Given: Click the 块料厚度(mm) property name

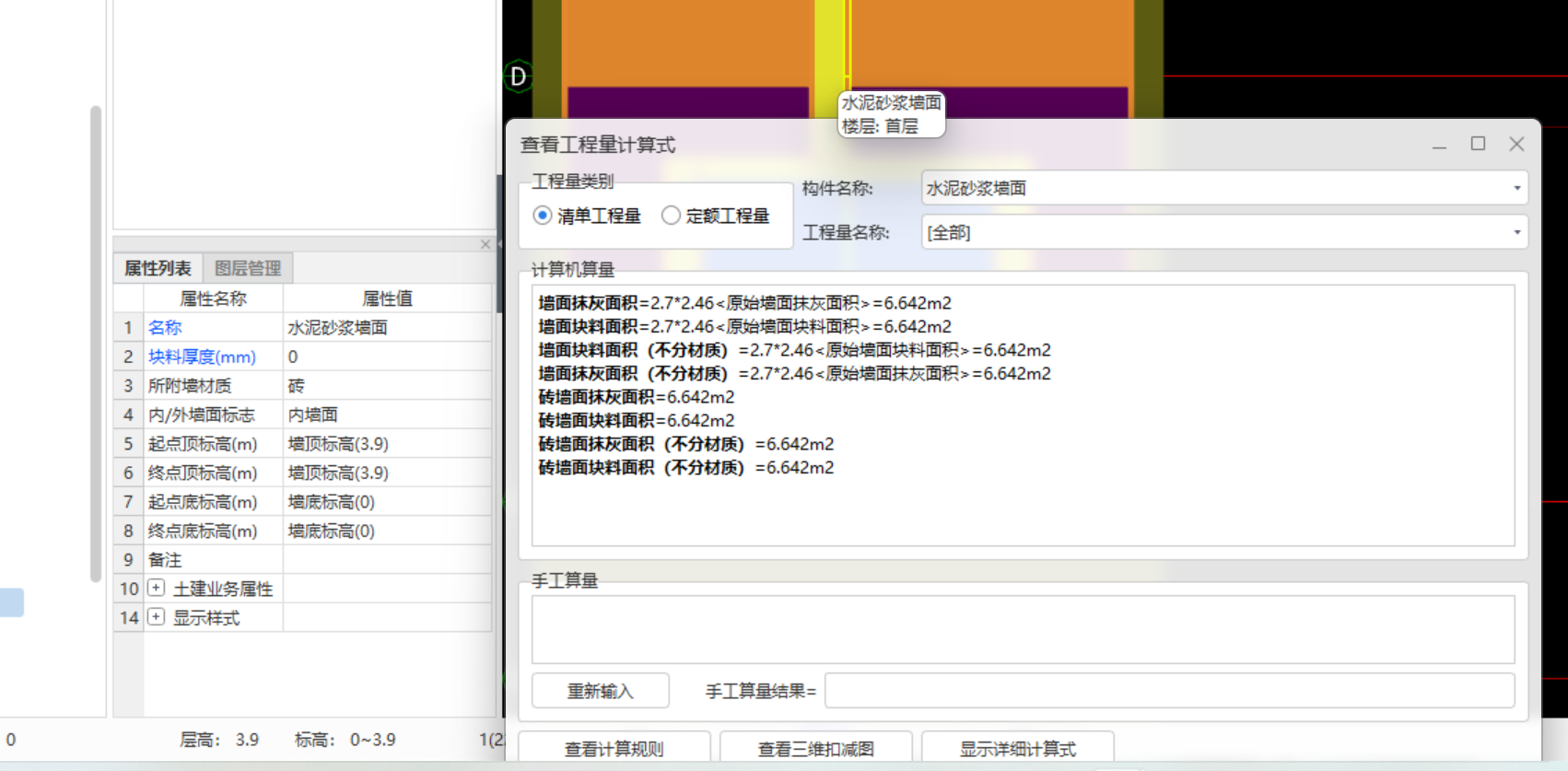Looking at the screenshot, I should (202, 356).
